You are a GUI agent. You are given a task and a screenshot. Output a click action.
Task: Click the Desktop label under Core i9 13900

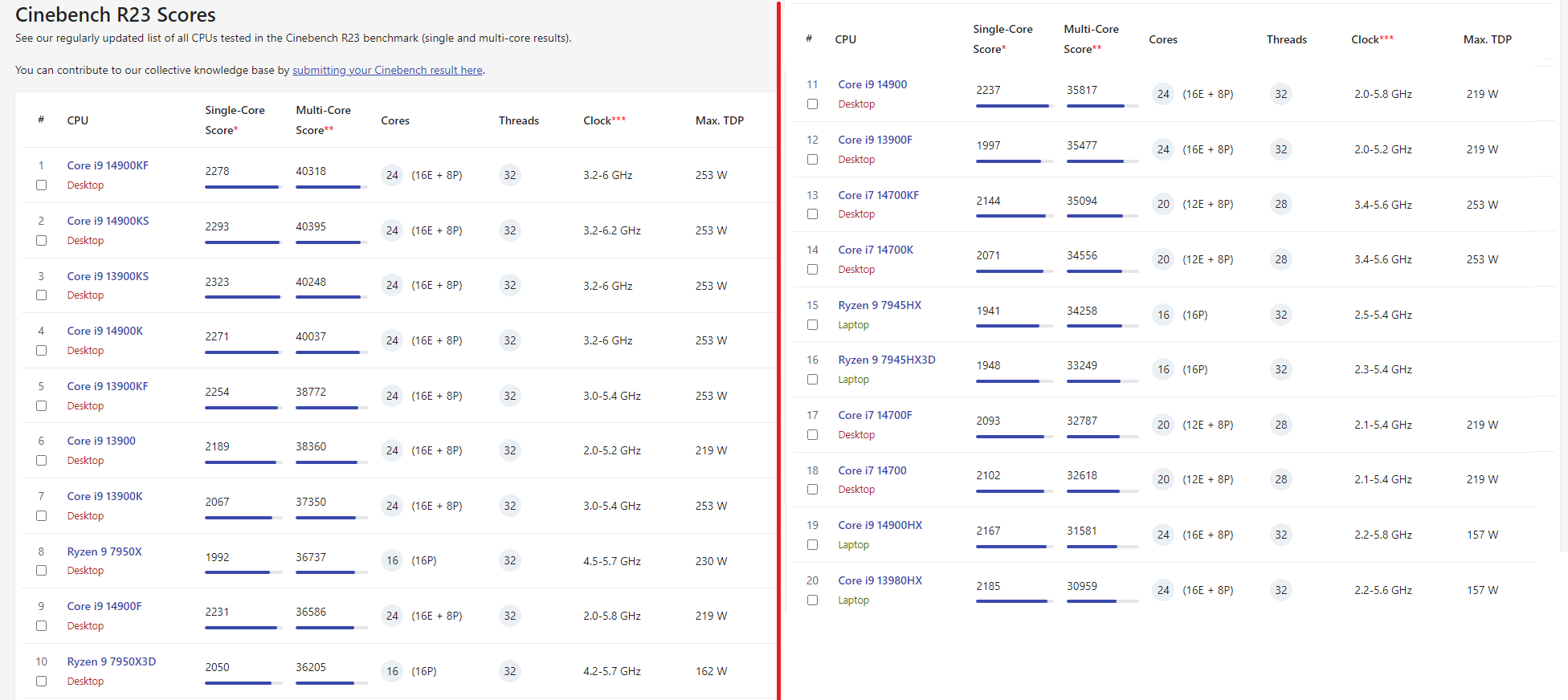[85, 461]
